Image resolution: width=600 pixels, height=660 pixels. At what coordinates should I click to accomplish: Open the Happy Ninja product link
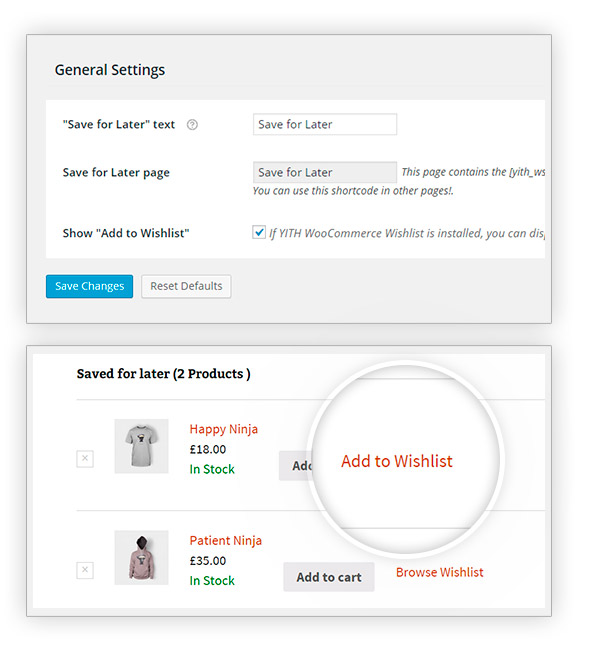pyautogui.click(x=223, y=429)
